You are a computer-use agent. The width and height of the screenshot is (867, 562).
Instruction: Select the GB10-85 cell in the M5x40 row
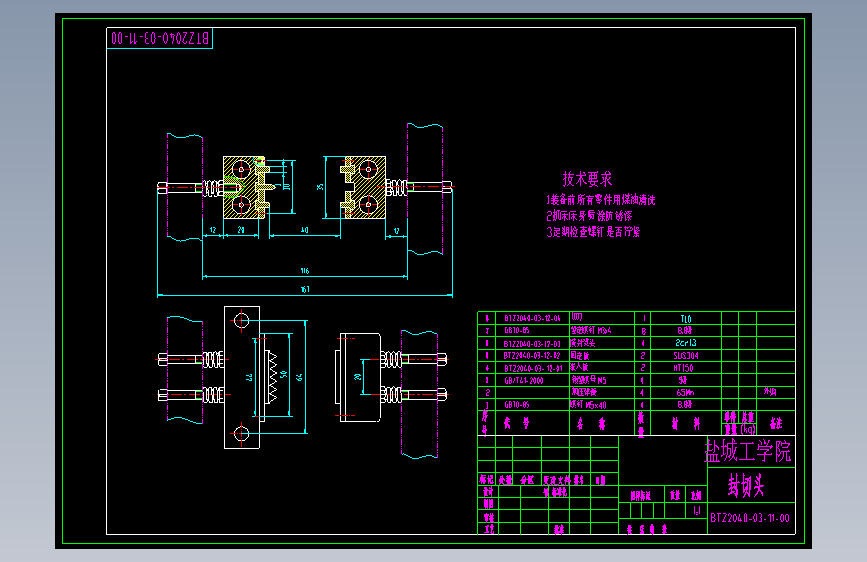(516, 405)
